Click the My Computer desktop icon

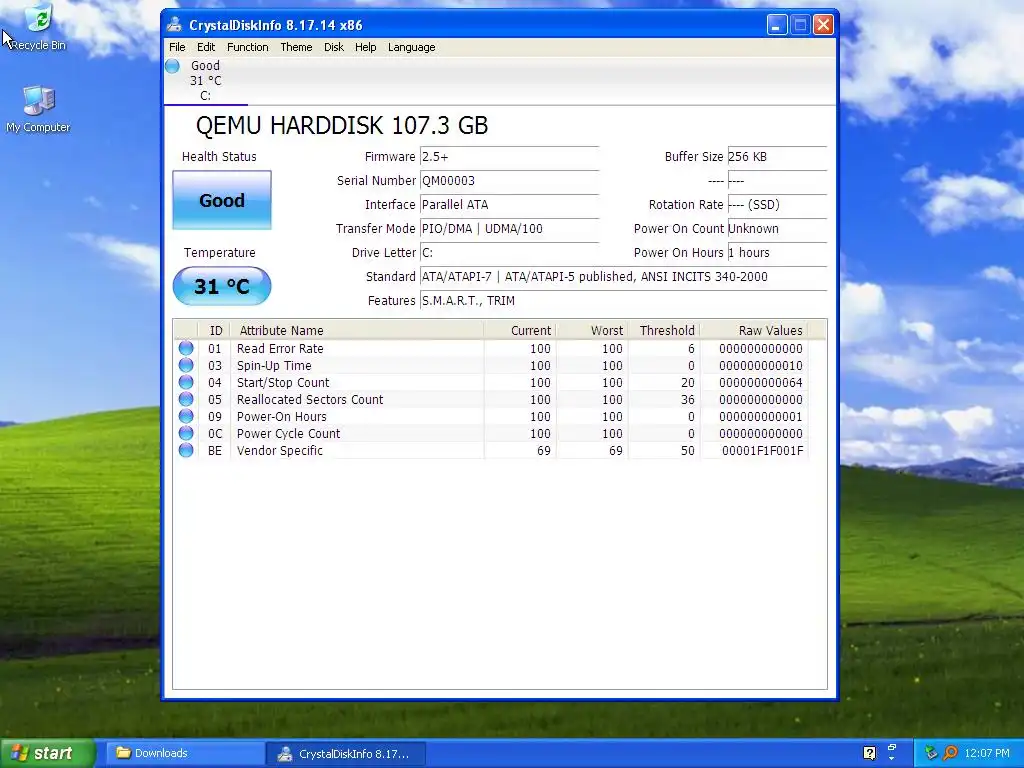point(38,109)
